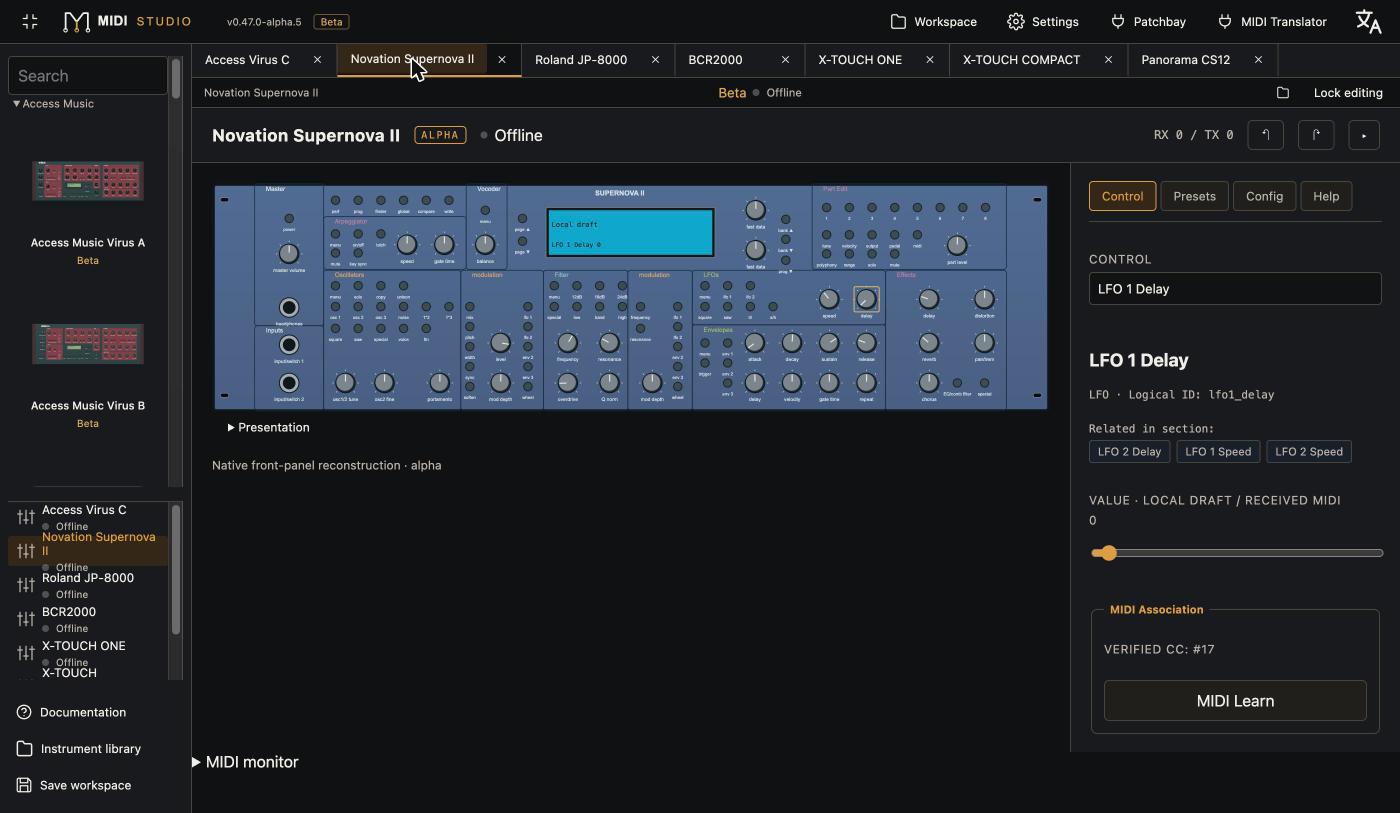Click the fader icon for BCR2000 device

tap(25, 619)
